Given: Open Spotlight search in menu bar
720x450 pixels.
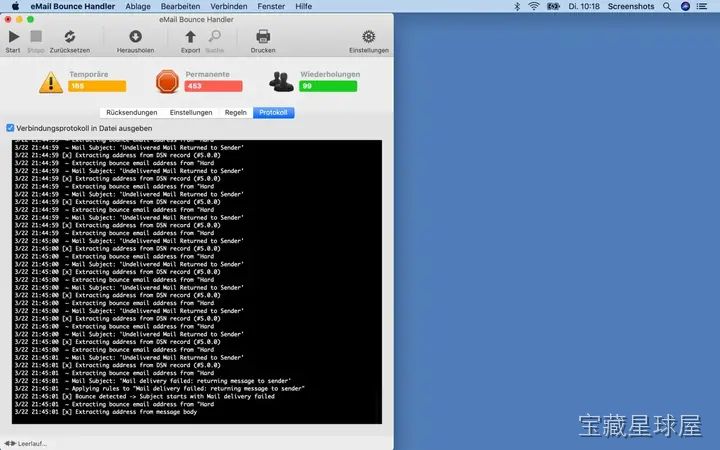Looking at the screenshot, I should pos(667,6).
